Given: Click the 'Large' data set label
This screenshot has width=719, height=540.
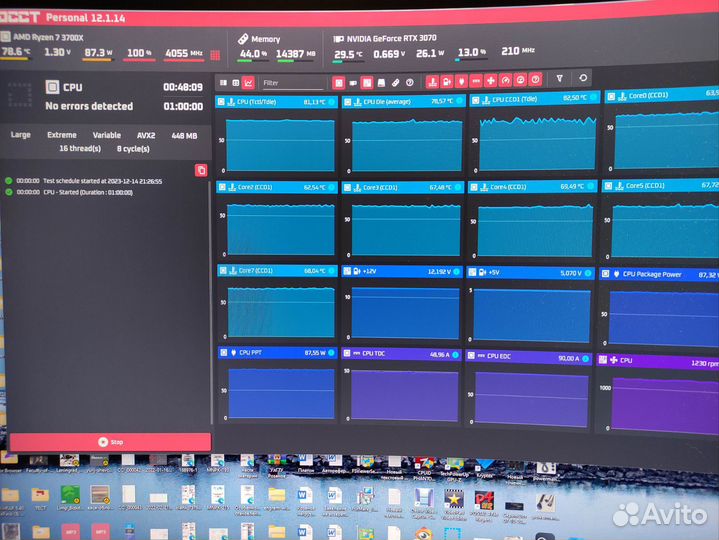Looking at the screenshot, I should coord(21,135).
